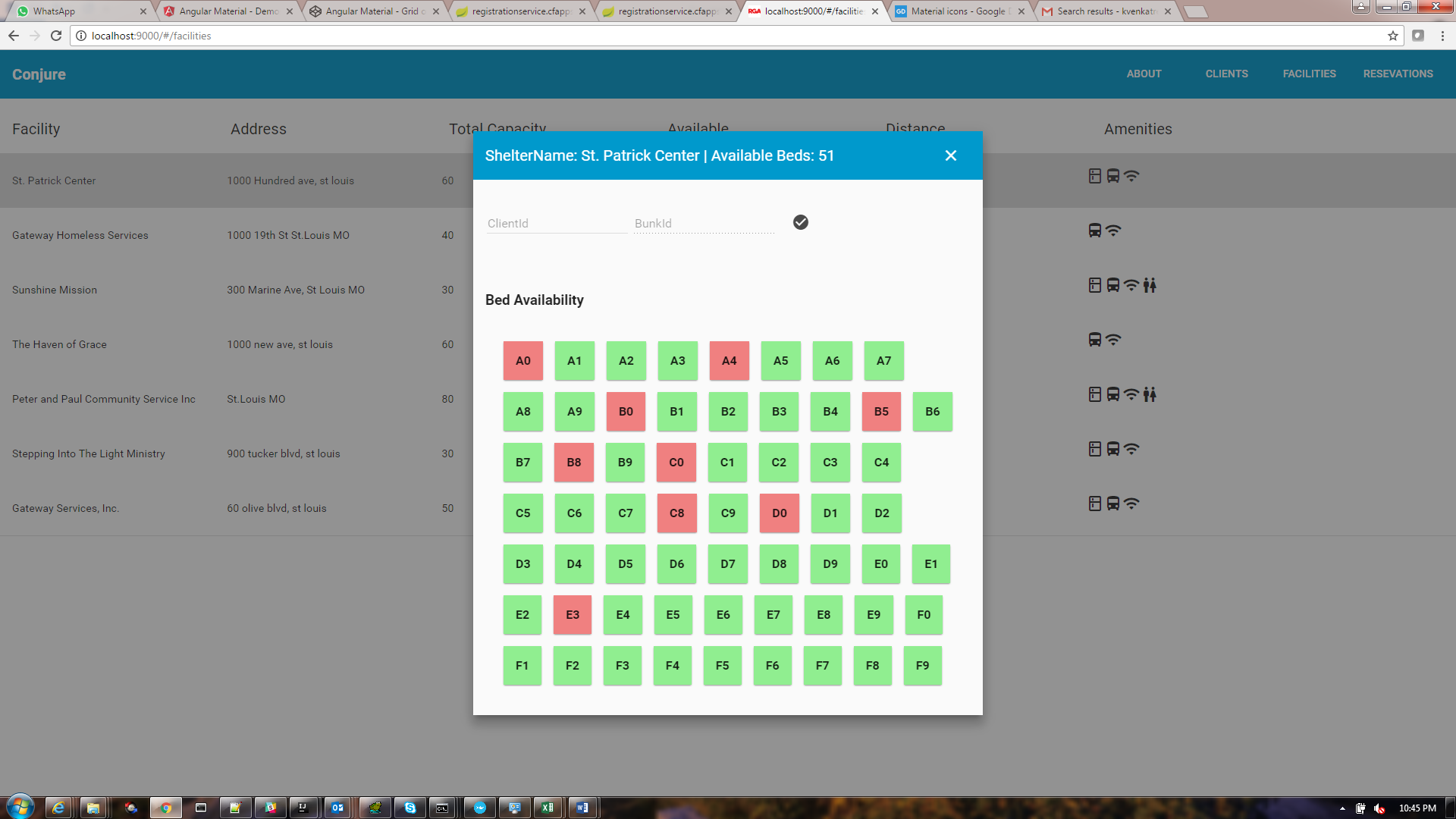The width and height of the screenshot is (1456, 819).
Task: Click kitchen icon in Stepping Into The Light row
Action: pyautogui.click(x=1094, y=449)
